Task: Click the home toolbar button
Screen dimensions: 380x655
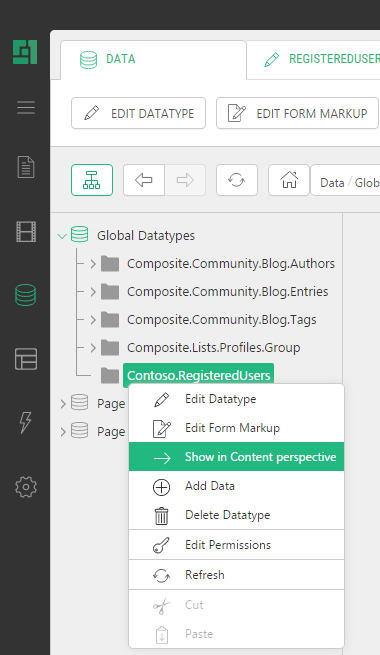Action: click(x=289, y=180)
